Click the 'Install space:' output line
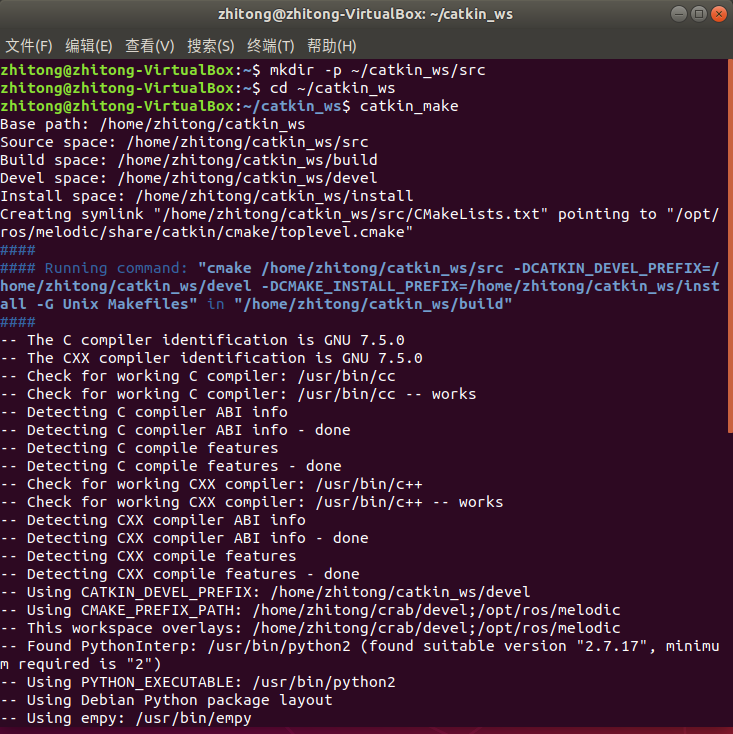The image size is (733, 734). [206, 196]
